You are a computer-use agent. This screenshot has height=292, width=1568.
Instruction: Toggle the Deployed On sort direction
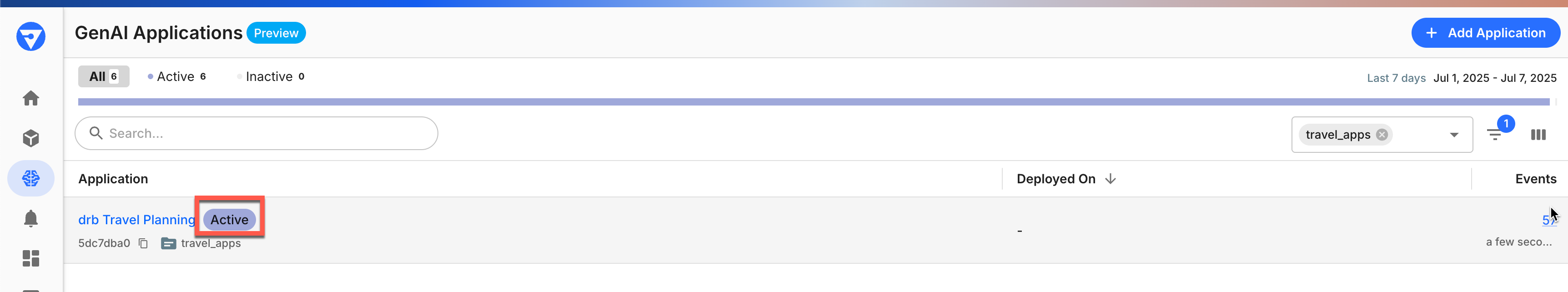[1110, 179]
